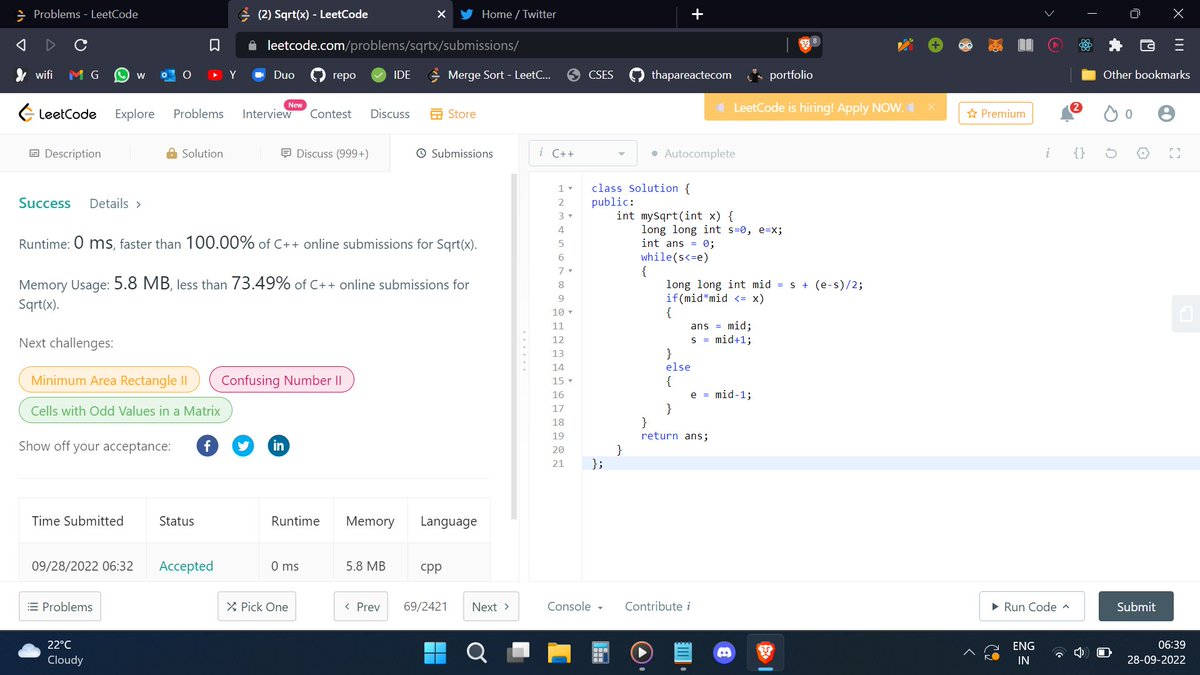Collapse code fold arrow on line 7

570,271
